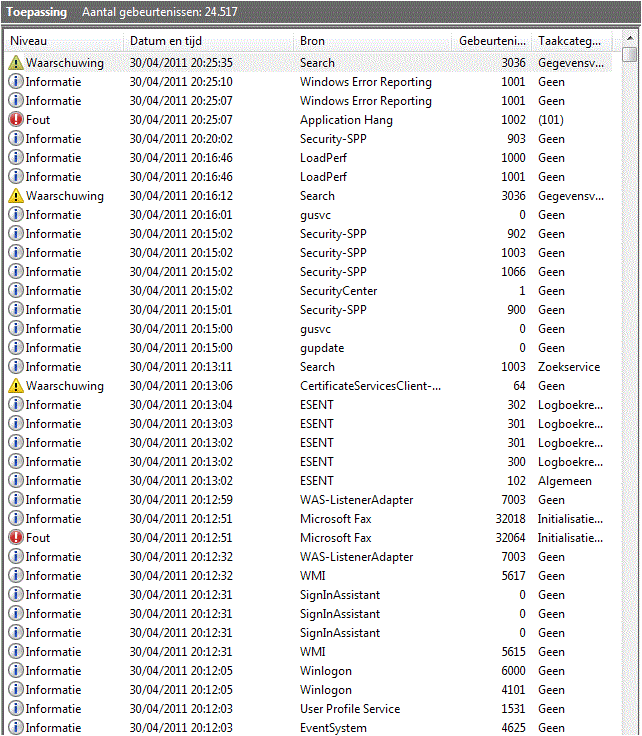The height and width of the screenshot is (736, 642).
Task: Click error icon of Microsoft Fax event 32064
Action: (x=15, y=537)
